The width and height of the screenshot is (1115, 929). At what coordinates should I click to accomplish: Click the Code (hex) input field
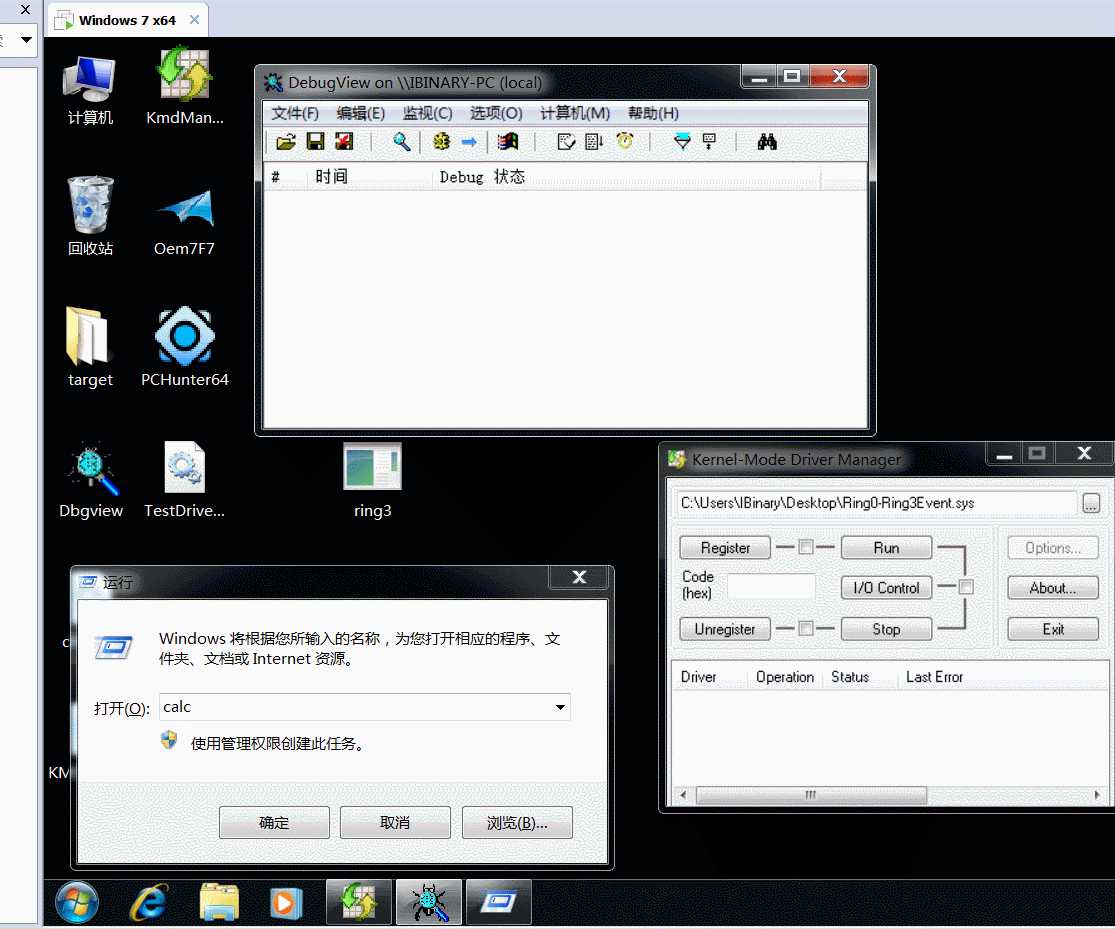tap(772, 587)
